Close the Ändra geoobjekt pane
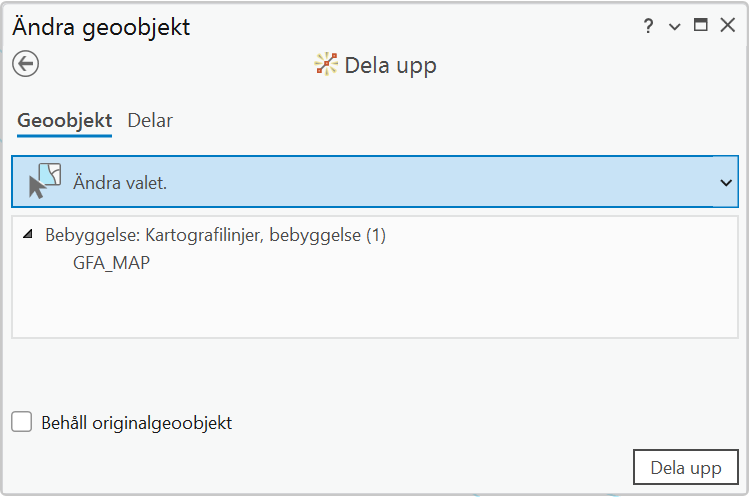 (728, 26)
